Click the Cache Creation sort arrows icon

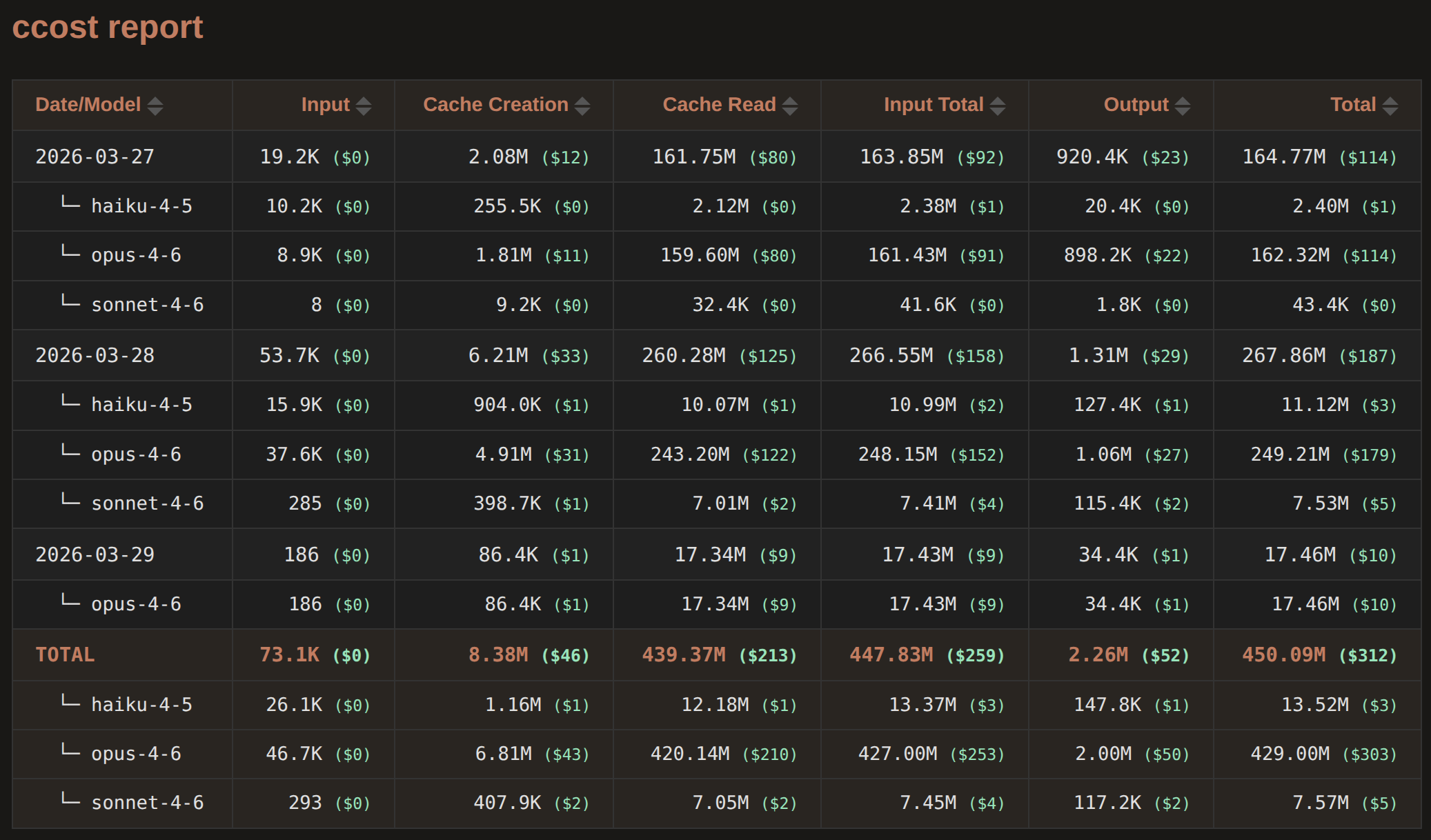click(582, 106)
